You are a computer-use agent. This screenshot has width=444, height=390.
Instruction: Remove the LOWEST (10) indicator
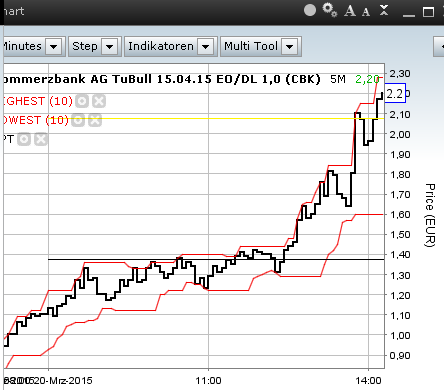tap(95, 120)
